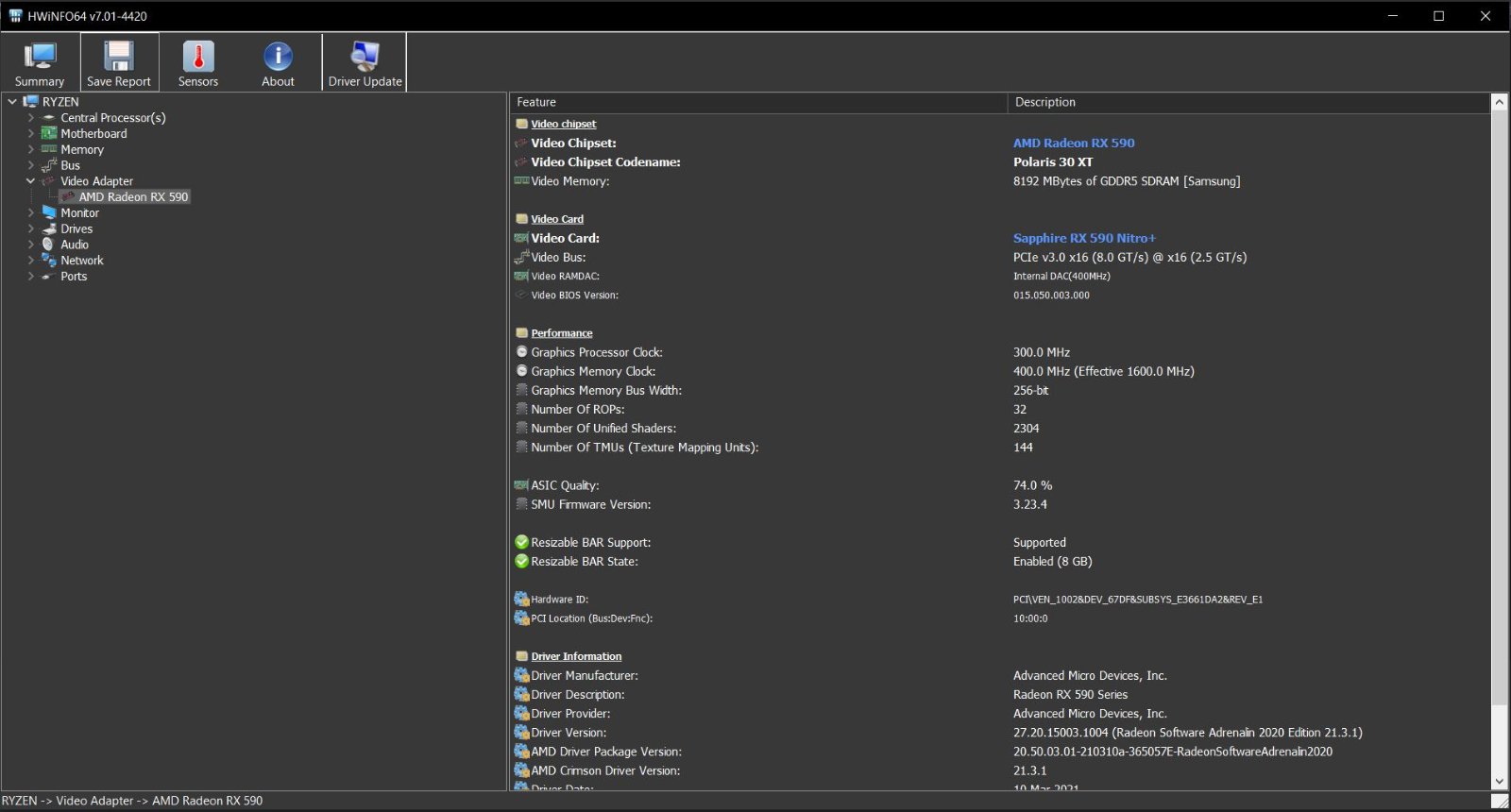Collapse the RYZEN root node
Viewport: 1511px width, 812px height.
(12, 101)
